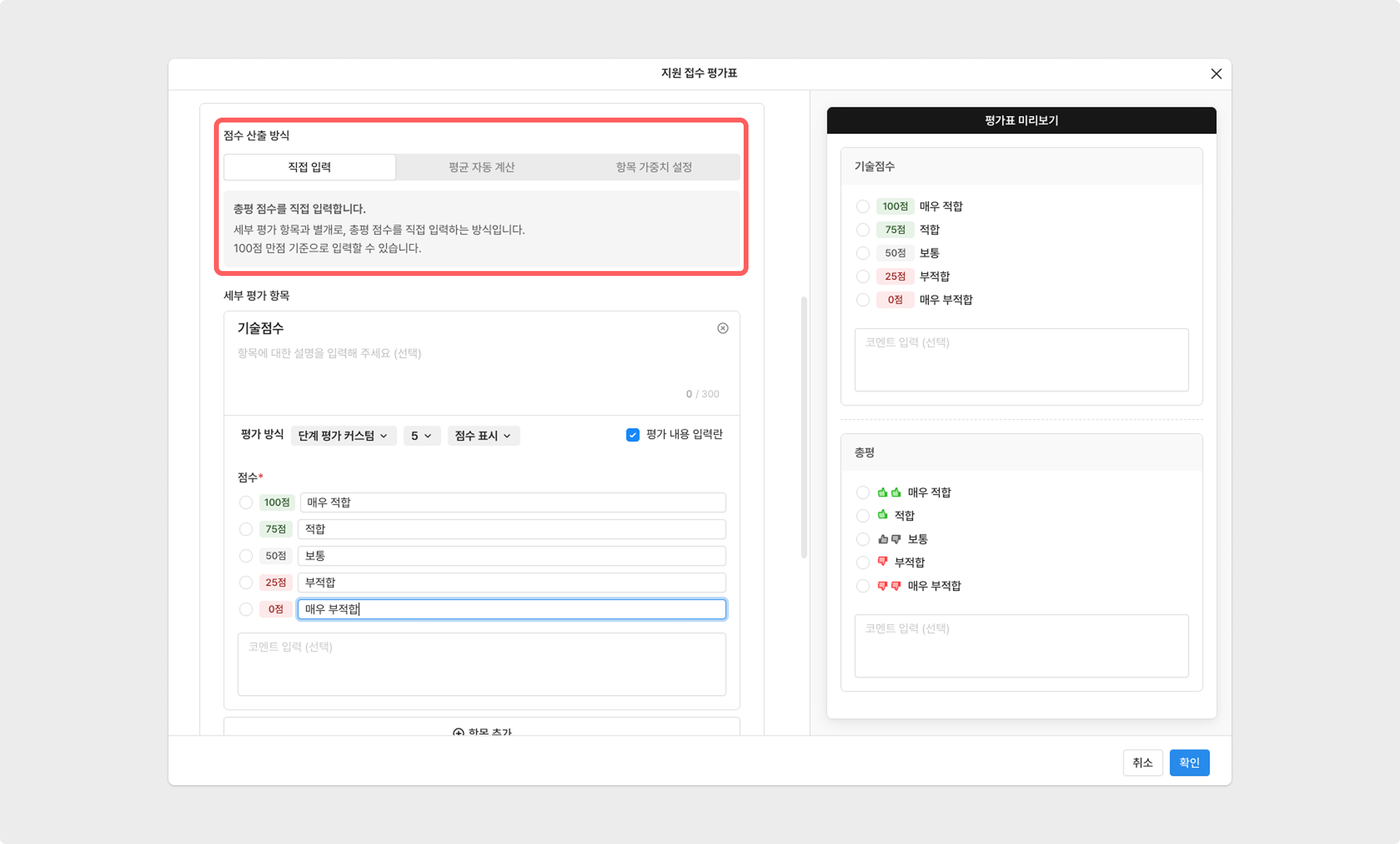Viewport: 1400px width, 844px height.
Task: Open the 점수 표시 dropdown
Action: tap(483, 436)
